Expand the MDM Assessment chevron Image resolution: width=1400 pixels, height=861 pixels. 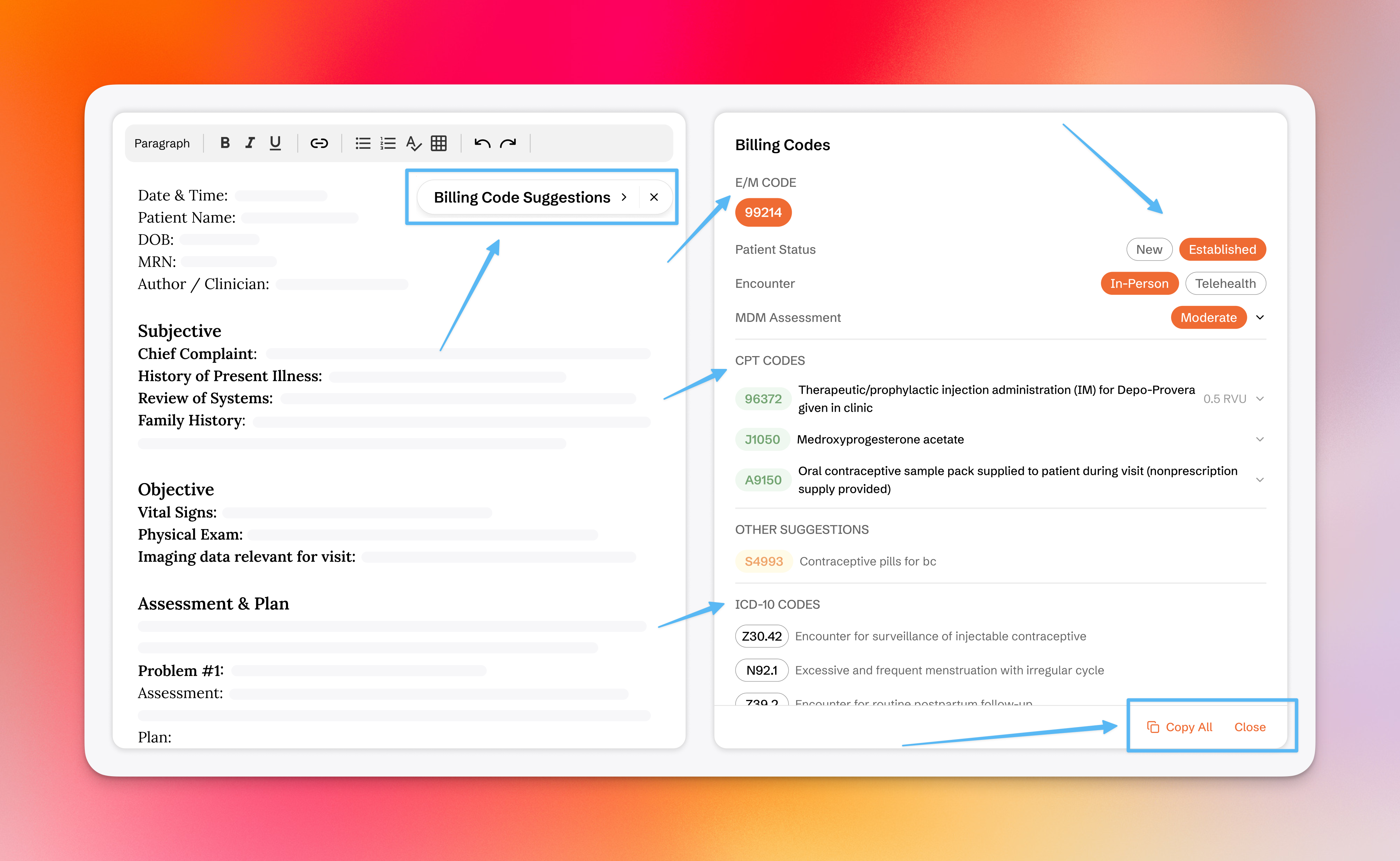click(1260, 318)
